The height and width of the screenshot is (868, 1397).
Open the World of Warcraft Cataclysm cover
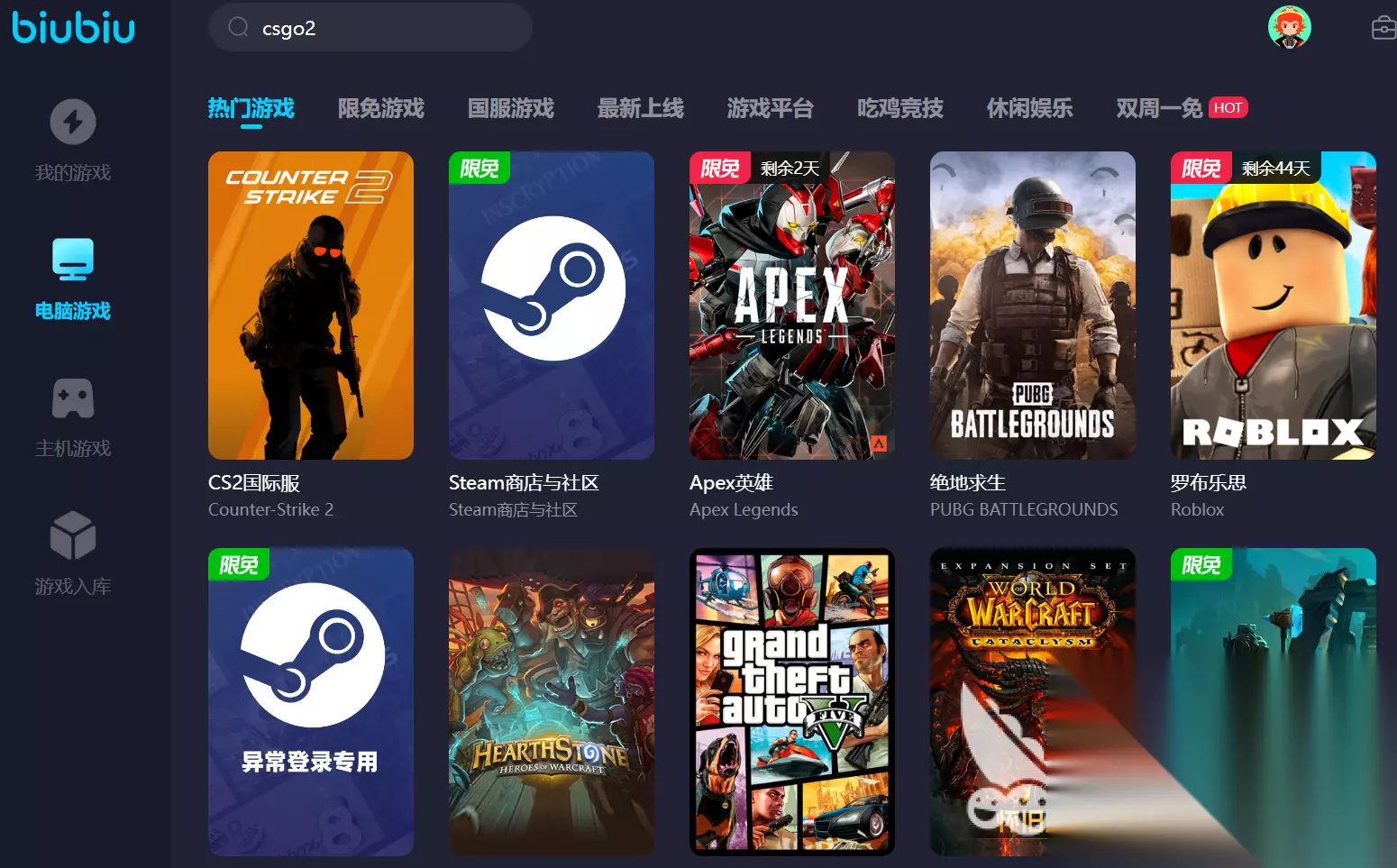(x=1033, y=702)
